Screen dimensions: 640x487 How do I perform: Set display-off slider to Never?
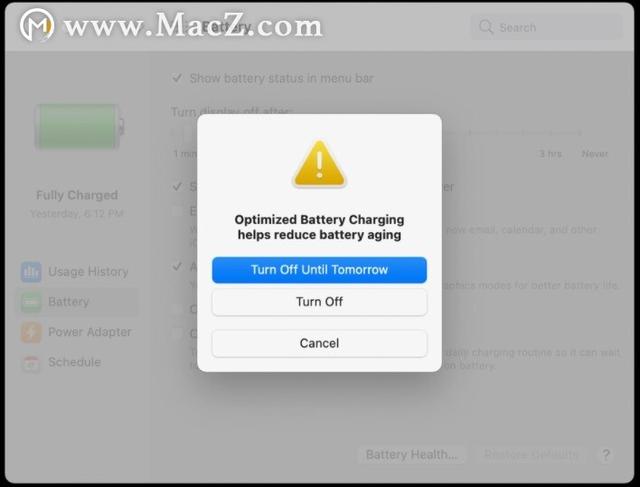595,153
